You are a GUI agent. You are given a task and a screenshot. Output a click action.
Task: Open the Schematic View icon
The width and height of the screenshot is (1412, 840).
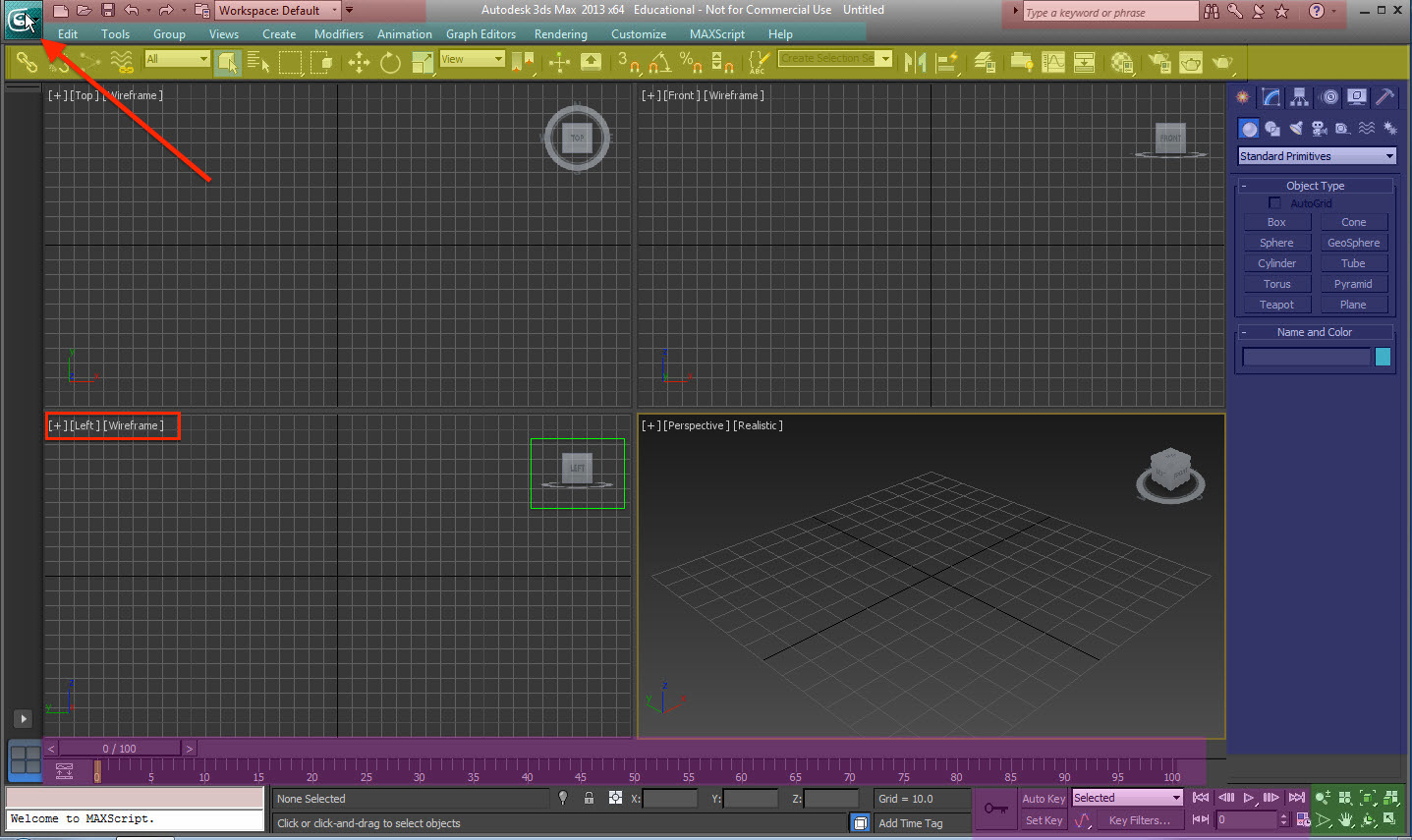tap(1084, 63)
